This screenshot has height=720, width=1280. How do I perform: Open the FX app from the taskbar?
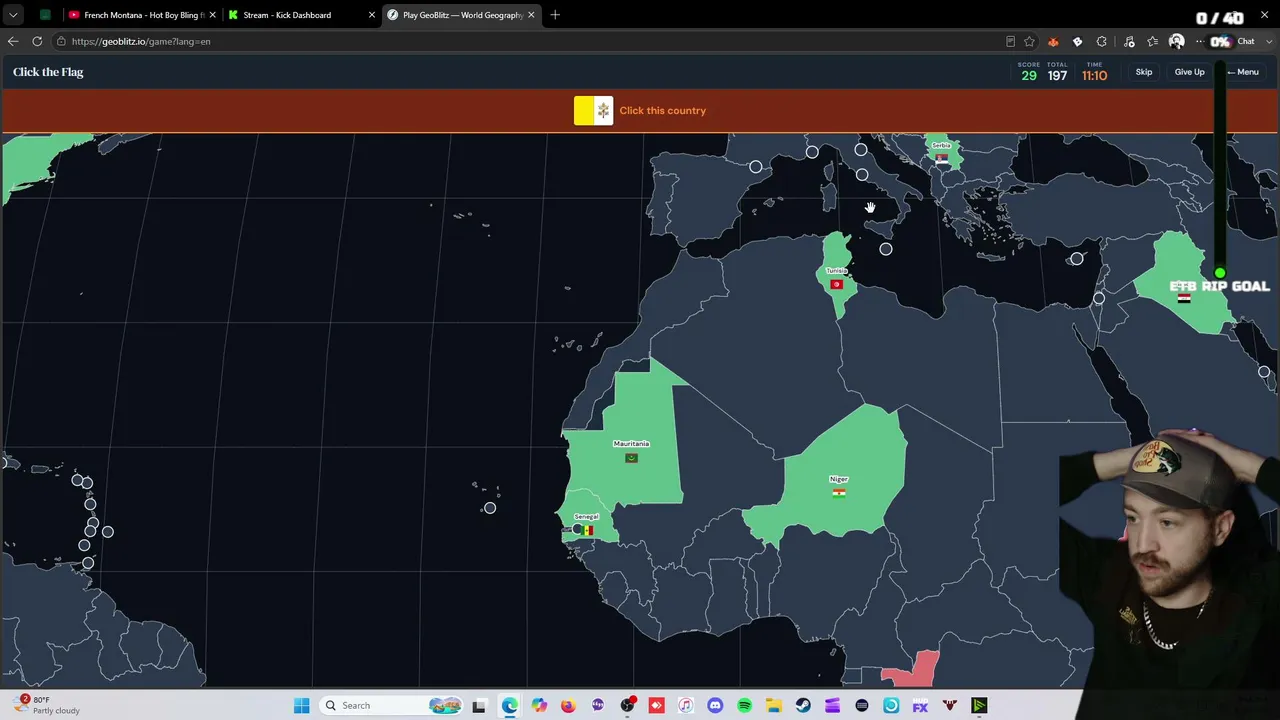920,706
